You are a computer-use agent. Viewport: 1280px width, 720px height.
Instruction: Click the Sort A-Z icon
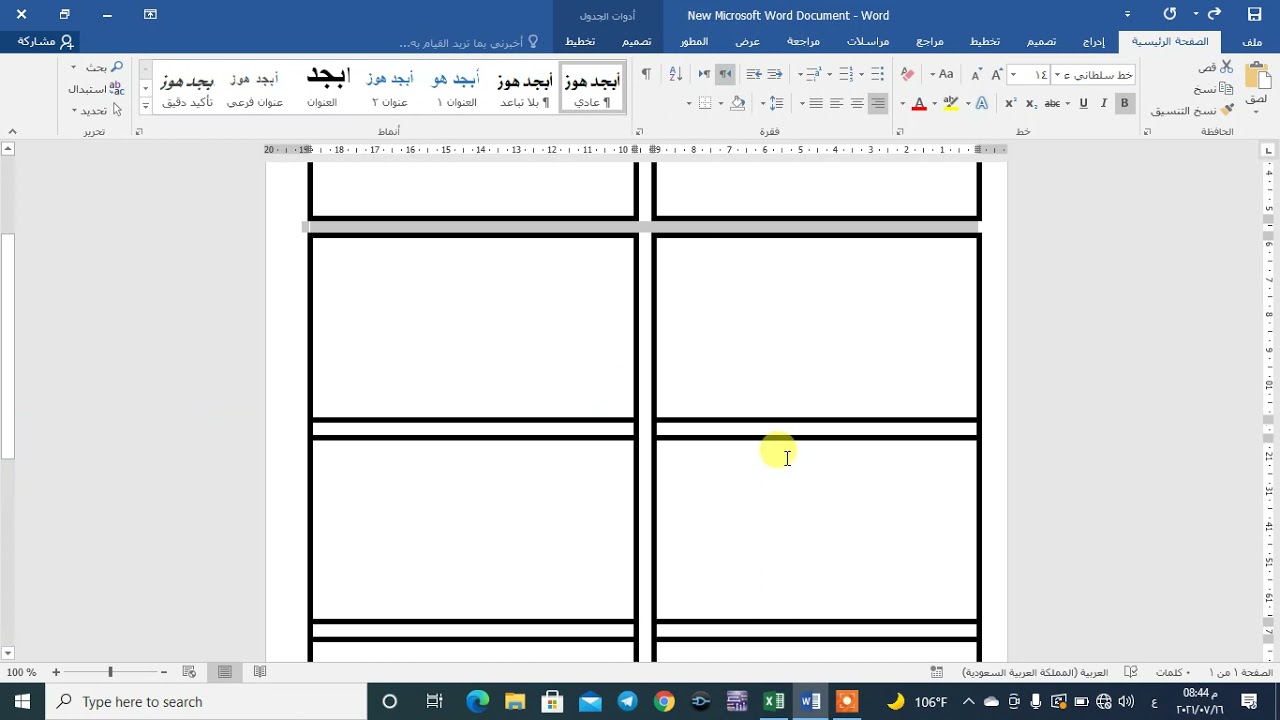tap(675, 74)
